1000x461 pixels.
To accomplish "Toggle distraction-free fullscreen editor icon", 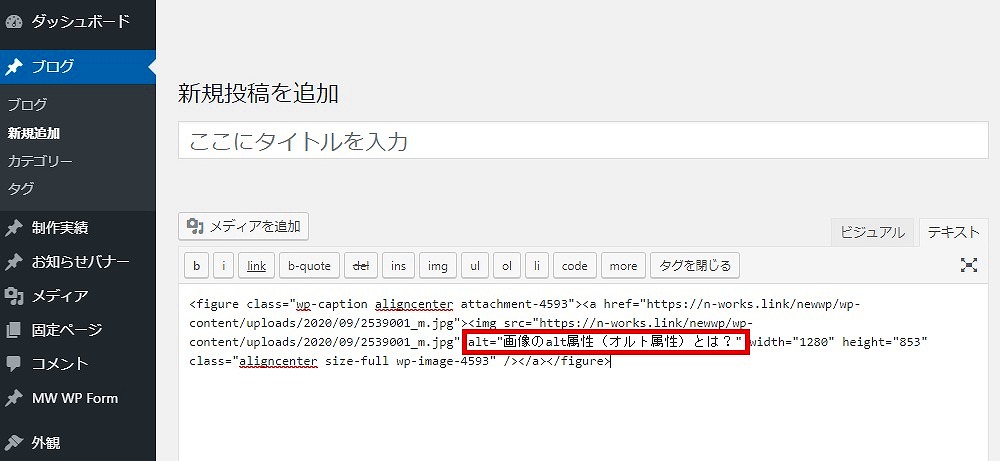I will click(969, 265).
